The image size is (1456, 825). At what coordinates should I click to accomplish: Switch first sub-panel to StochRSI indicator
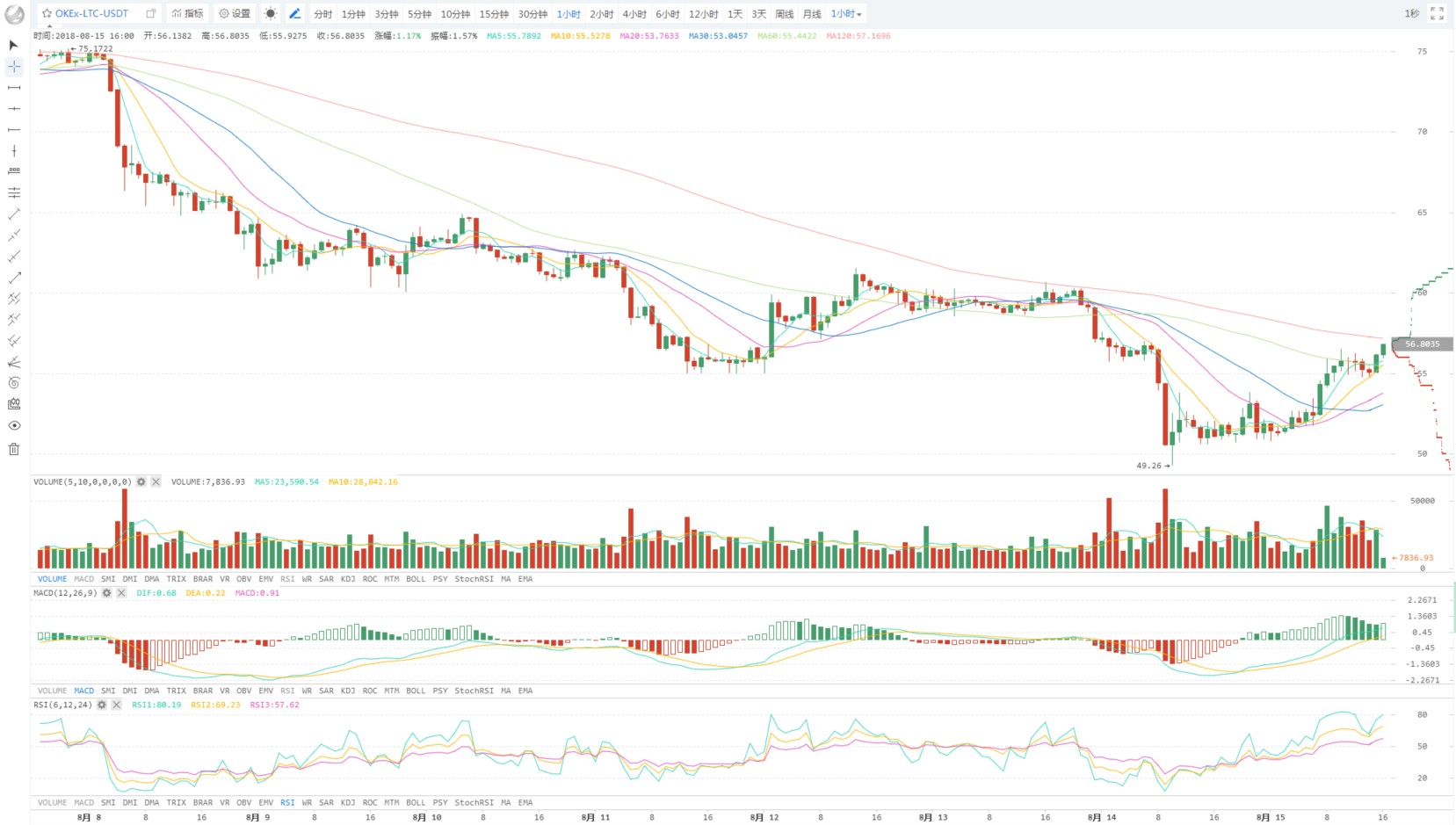pyautogui.click(x=474, y=579)
